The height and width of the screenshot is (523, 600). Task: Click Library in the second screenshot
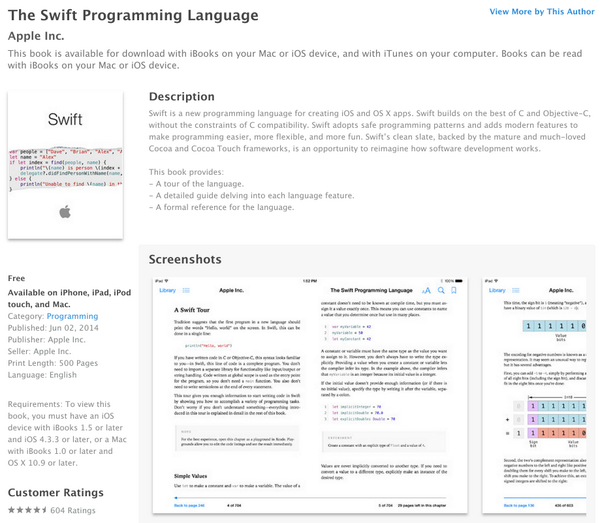coord(497,290)
